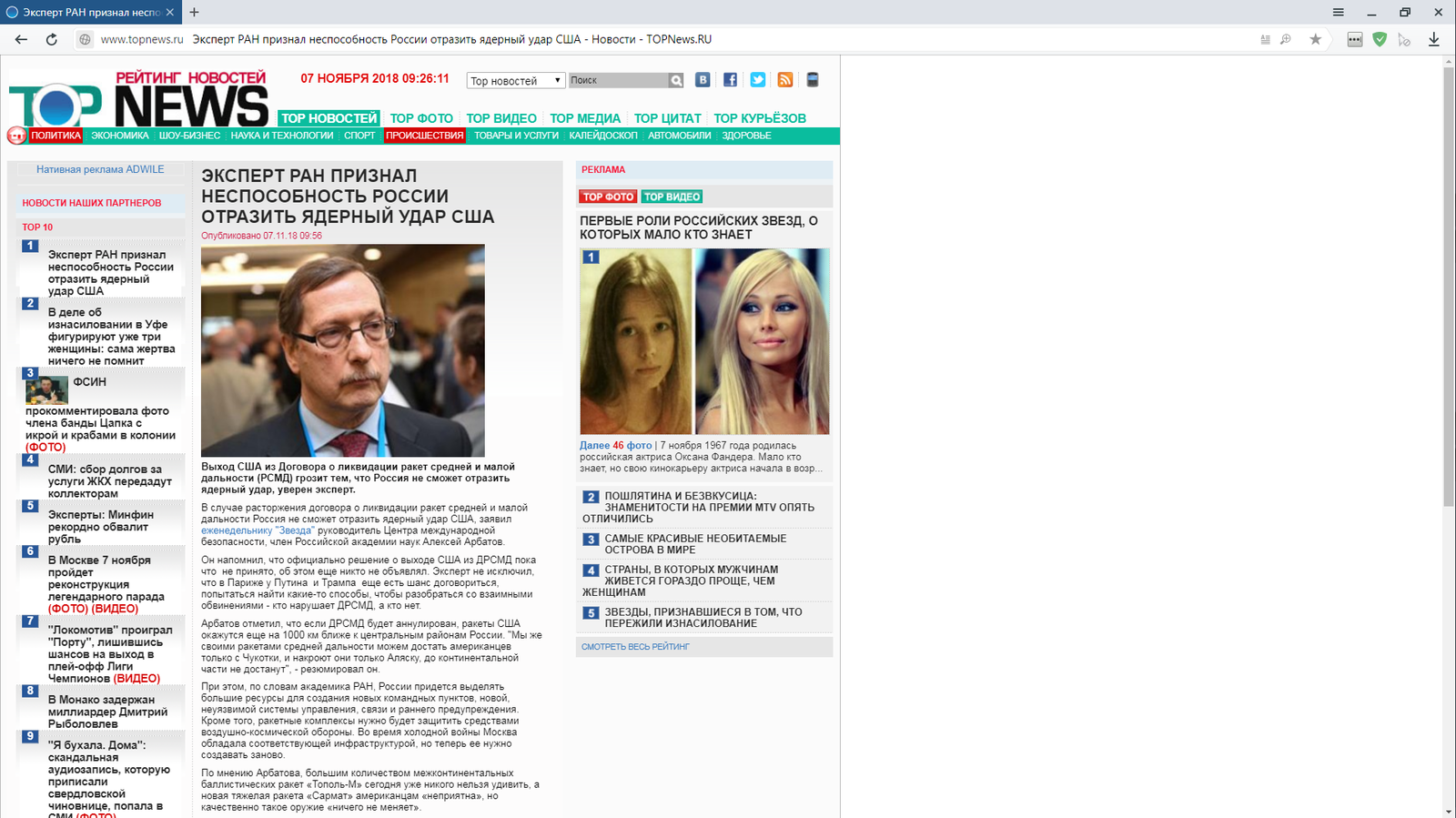Click the vertical page scrollbar thumb
1456x818 pixels.
click(1449, 287)
